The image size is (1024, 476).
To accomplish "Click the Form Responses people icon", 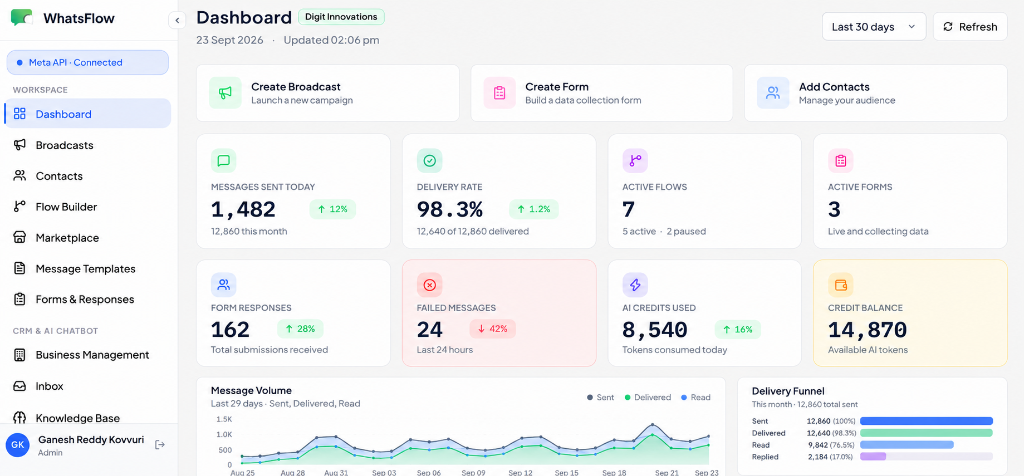I will coord(223,285).
